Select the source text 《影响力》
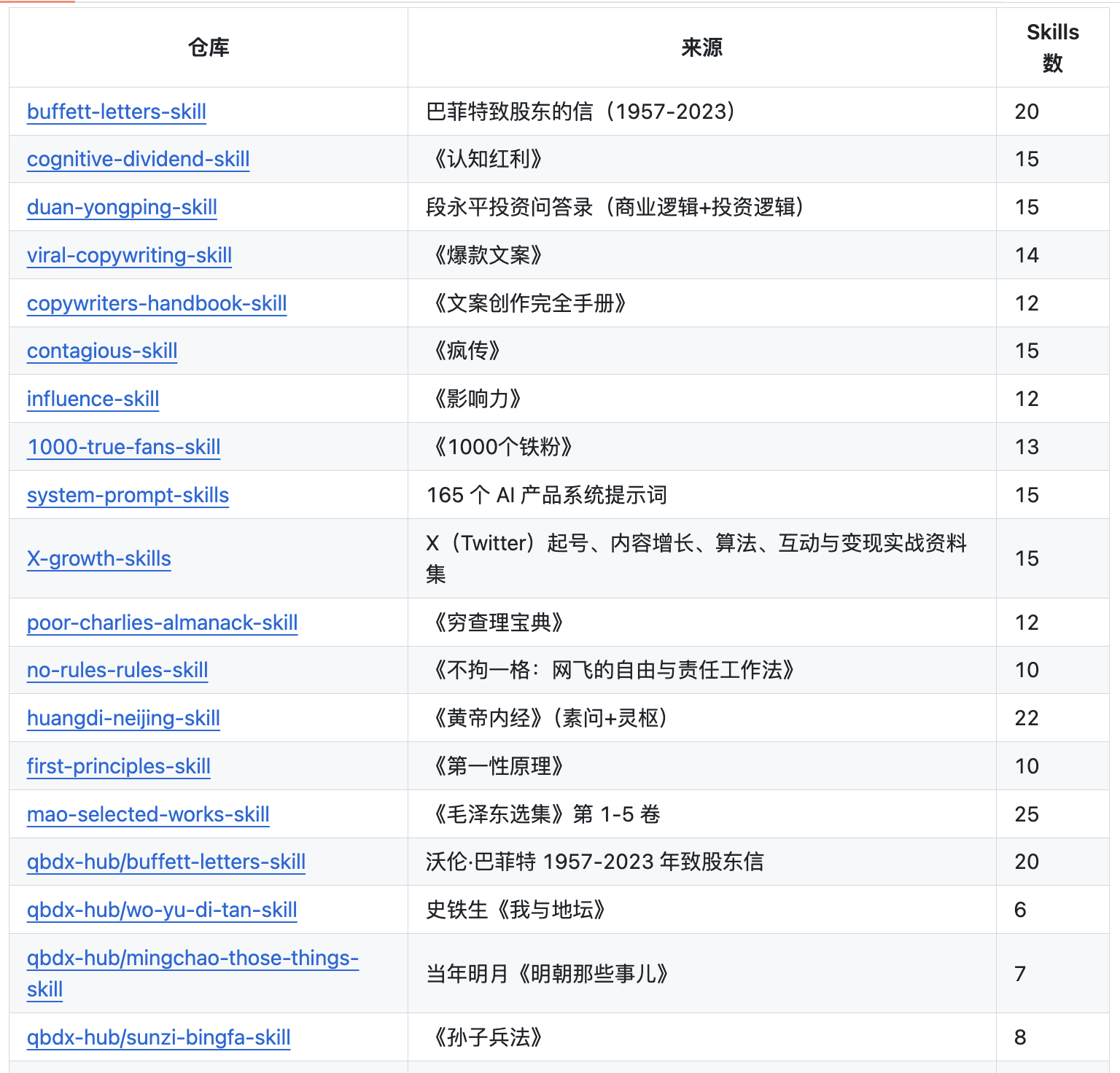Image resolution: width=1120 pixels, height=1073 pixels. tap(478, 399)
